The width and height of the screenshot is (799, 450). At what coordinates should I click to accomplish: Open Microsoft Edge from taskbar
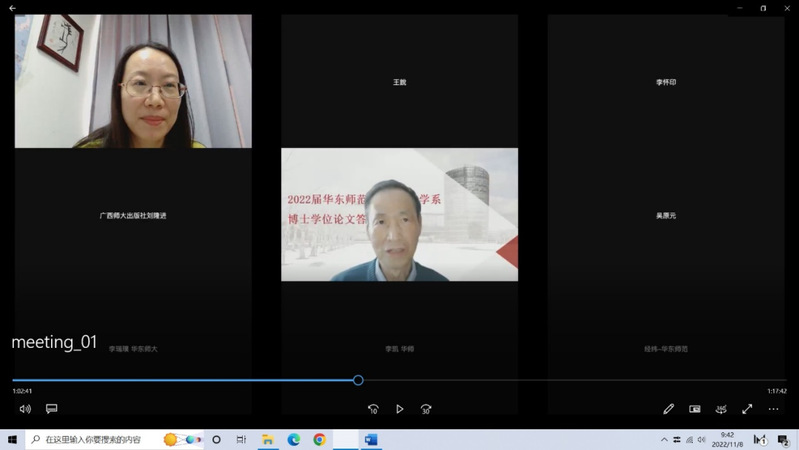(294, 440)
